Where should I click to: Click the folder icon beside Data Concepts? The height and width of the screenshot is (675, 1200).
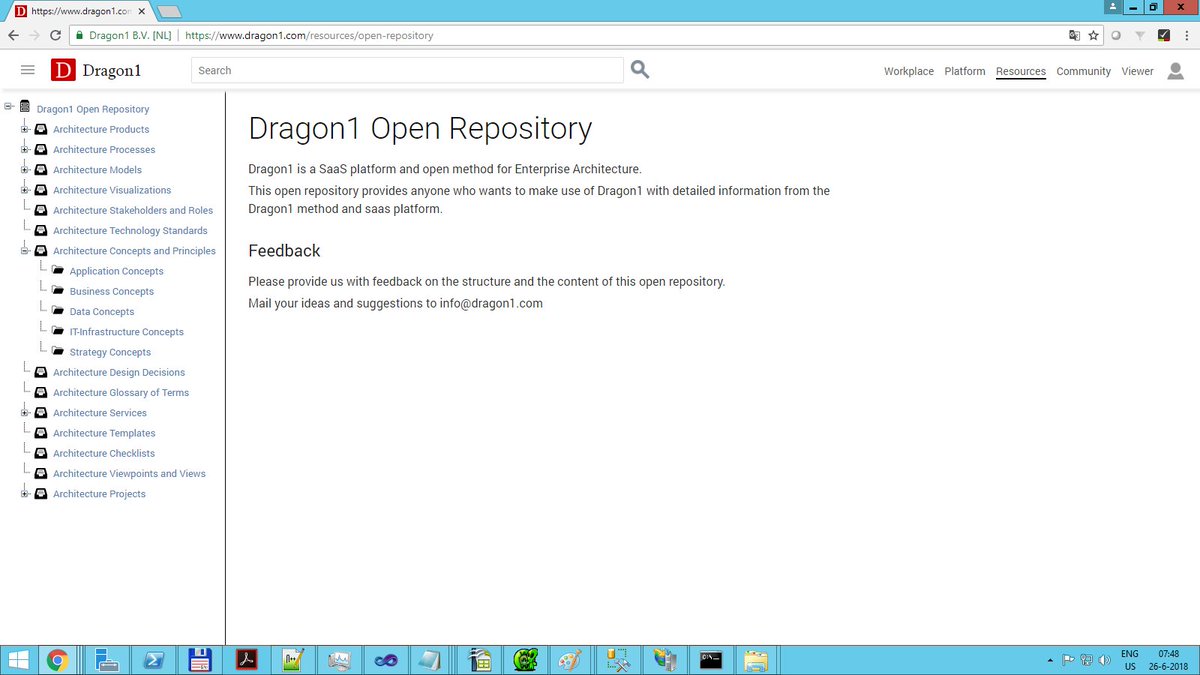click(x=58, y=311)
